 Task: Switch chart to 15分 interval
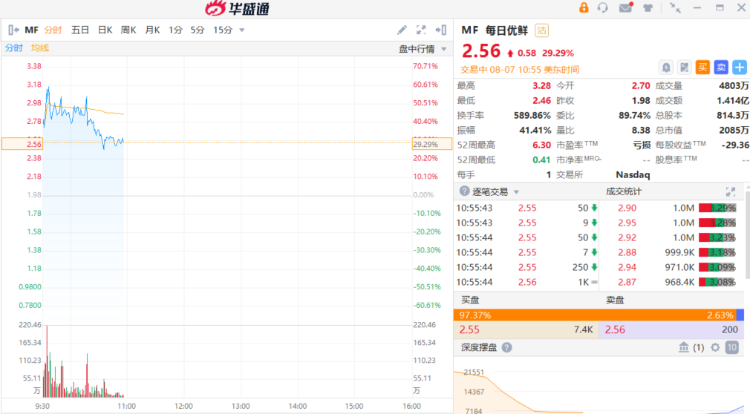pos(222,30)
